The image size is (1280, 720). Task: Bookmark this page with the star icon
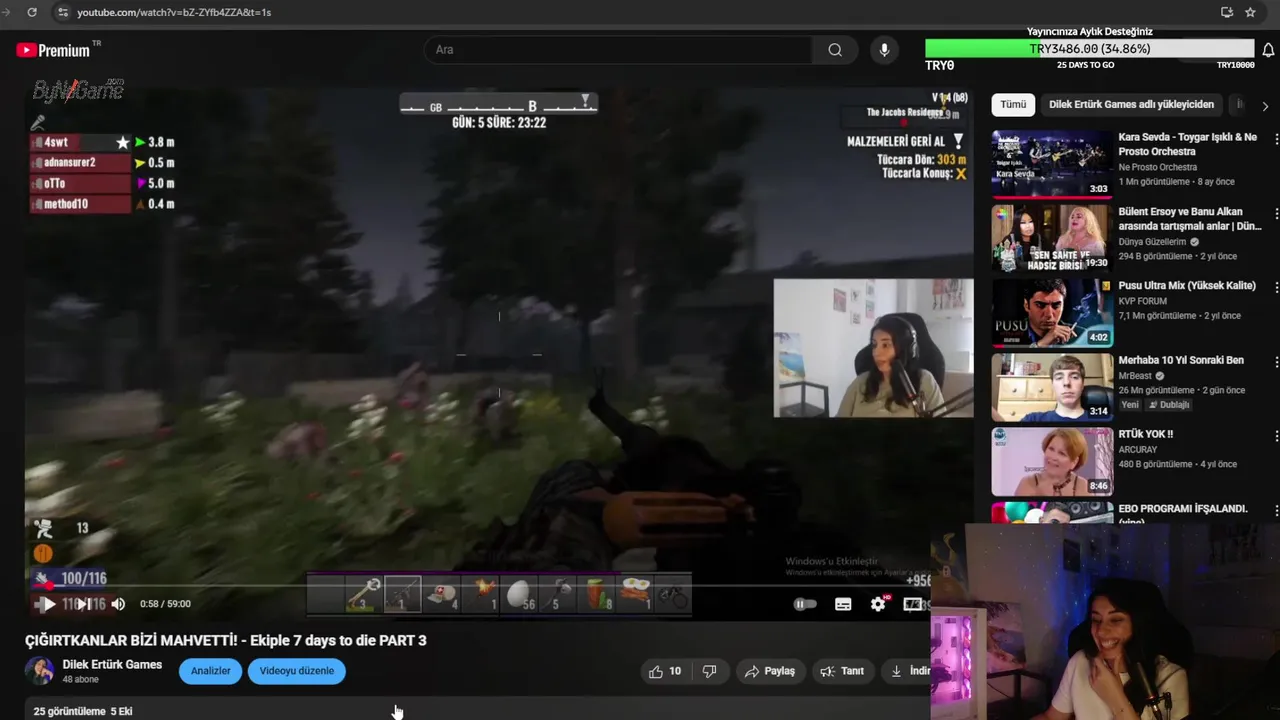coord(1250,12)
